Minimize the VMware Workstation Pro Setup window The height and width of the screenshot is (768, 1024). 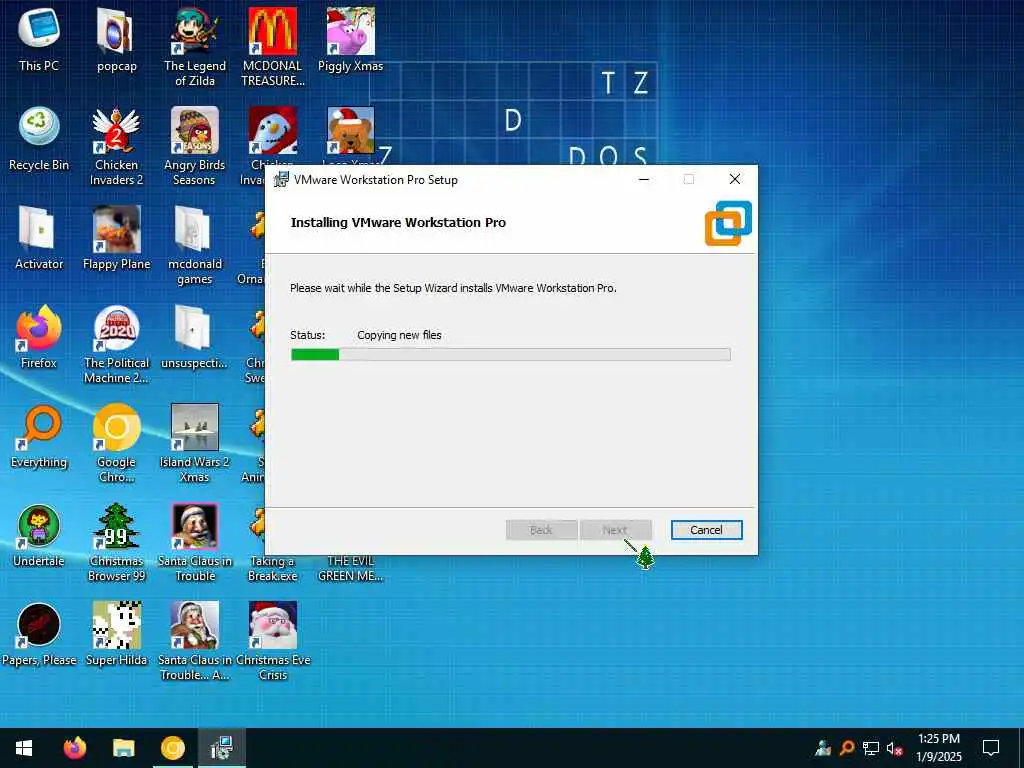pyautogui.click(x=644, y=179)
